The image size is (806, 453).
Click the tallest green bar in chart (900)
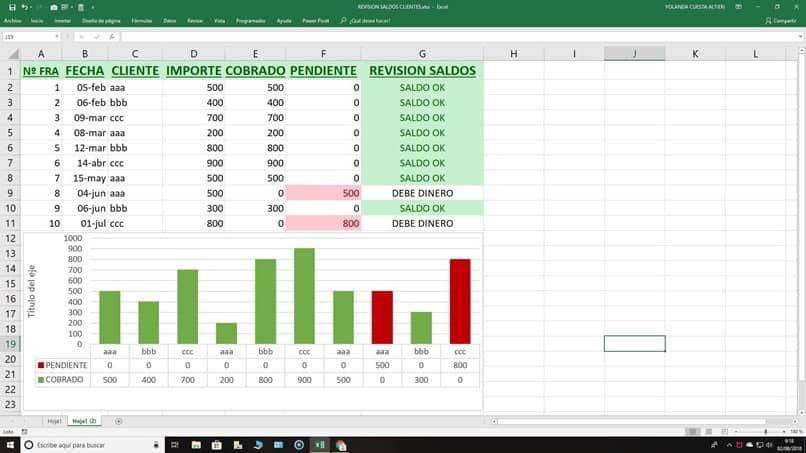[x=304, y=296]
